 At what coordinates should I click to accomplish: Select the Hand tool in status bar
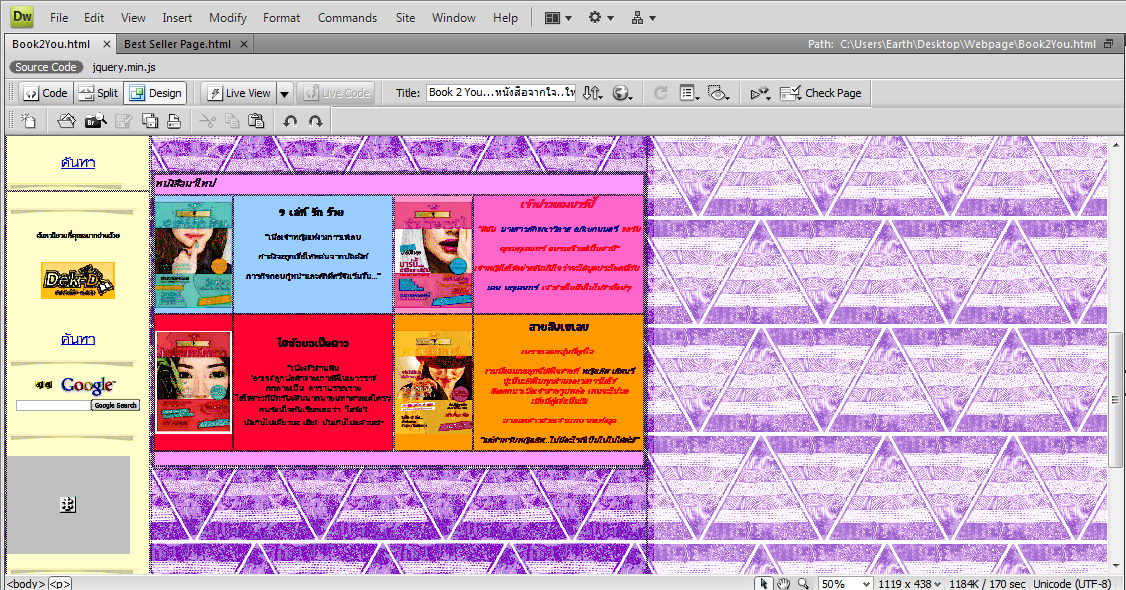784,583
